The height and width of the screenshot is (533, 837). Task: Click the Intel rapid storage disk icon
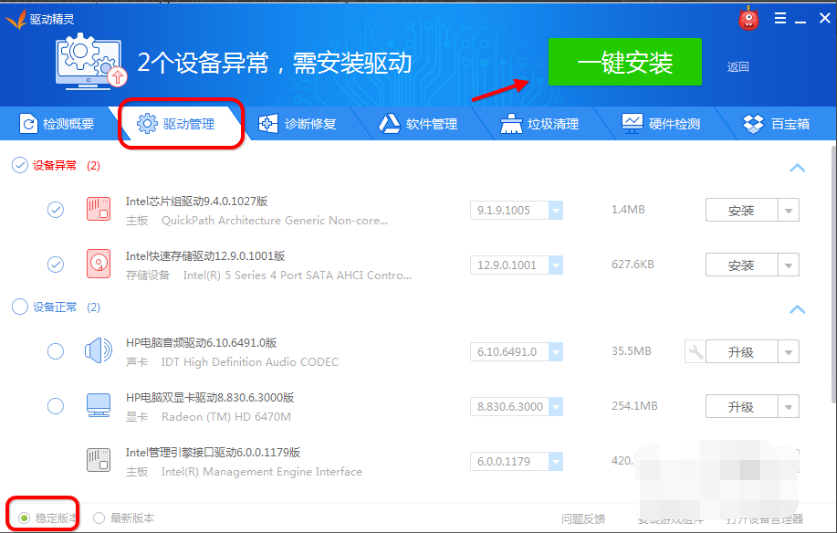click(x=98, y=265)
